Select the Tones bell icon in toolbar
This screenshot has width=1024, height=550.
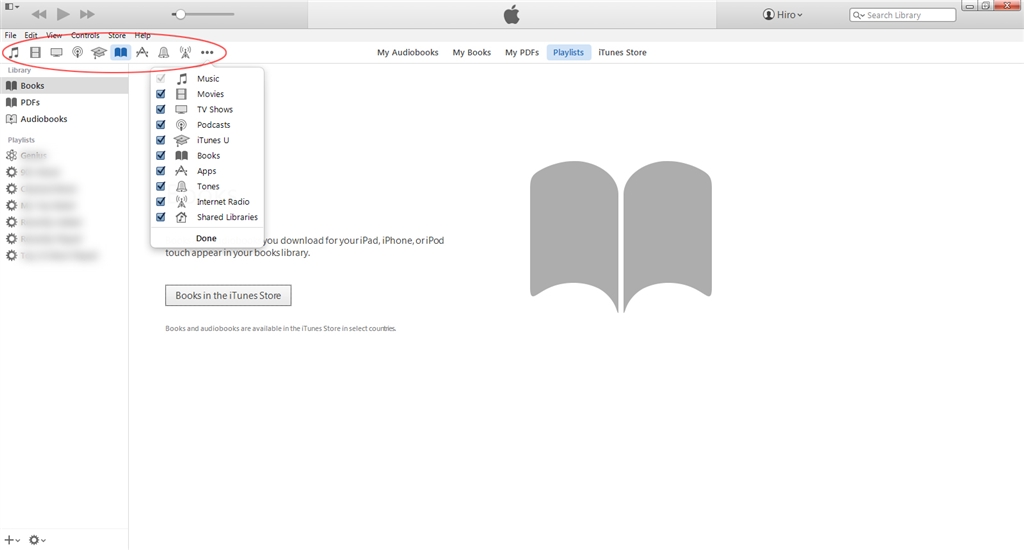(164, 52)
